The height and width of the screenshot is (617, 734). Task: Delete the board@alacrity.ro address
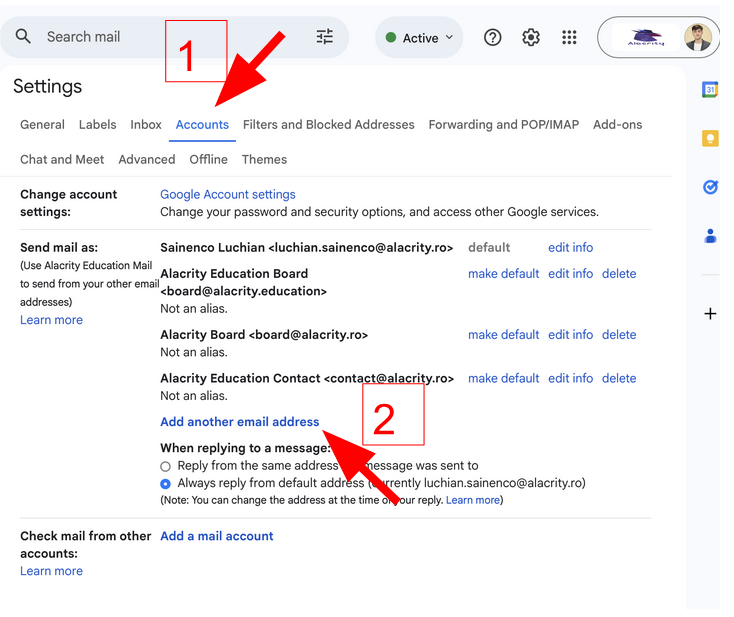pos(619,335)
